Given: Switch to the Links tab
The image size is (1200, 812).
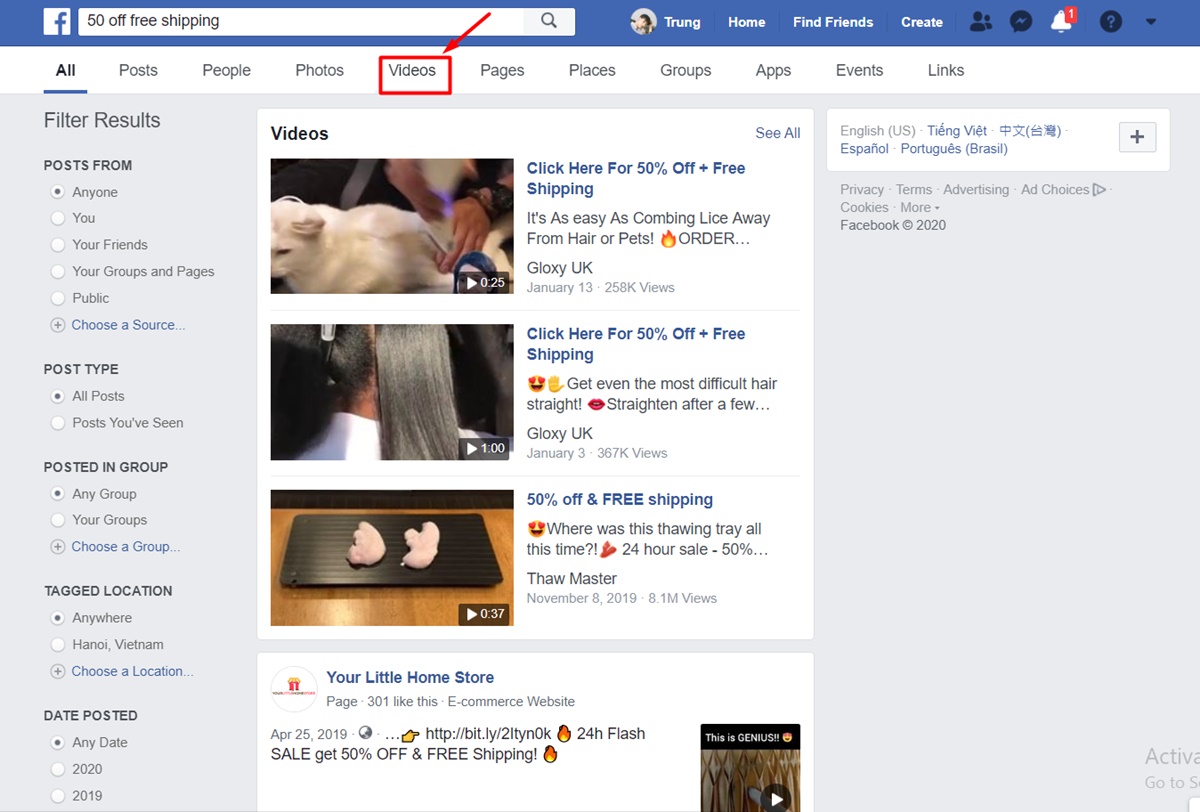Looking at the screenshot, I should [946, 70].
